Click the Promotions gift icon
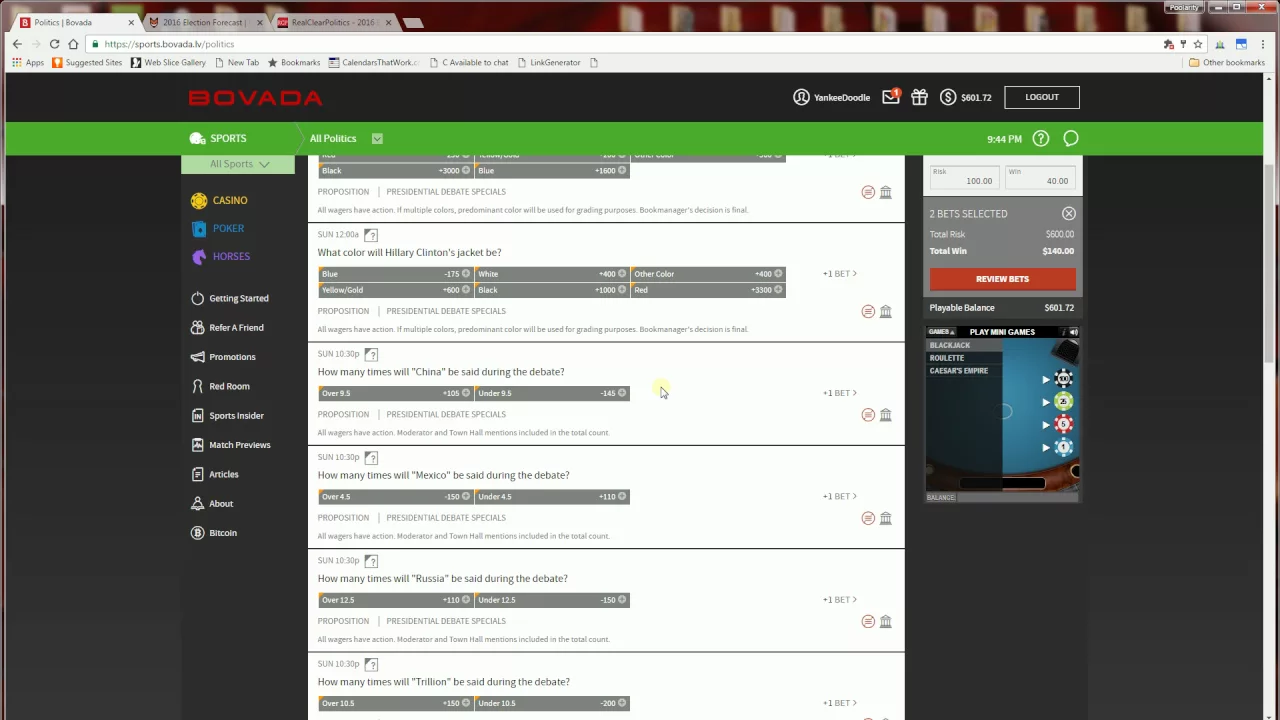The width and height of the screenshot is (1280, 720). (x=197, y=356)
